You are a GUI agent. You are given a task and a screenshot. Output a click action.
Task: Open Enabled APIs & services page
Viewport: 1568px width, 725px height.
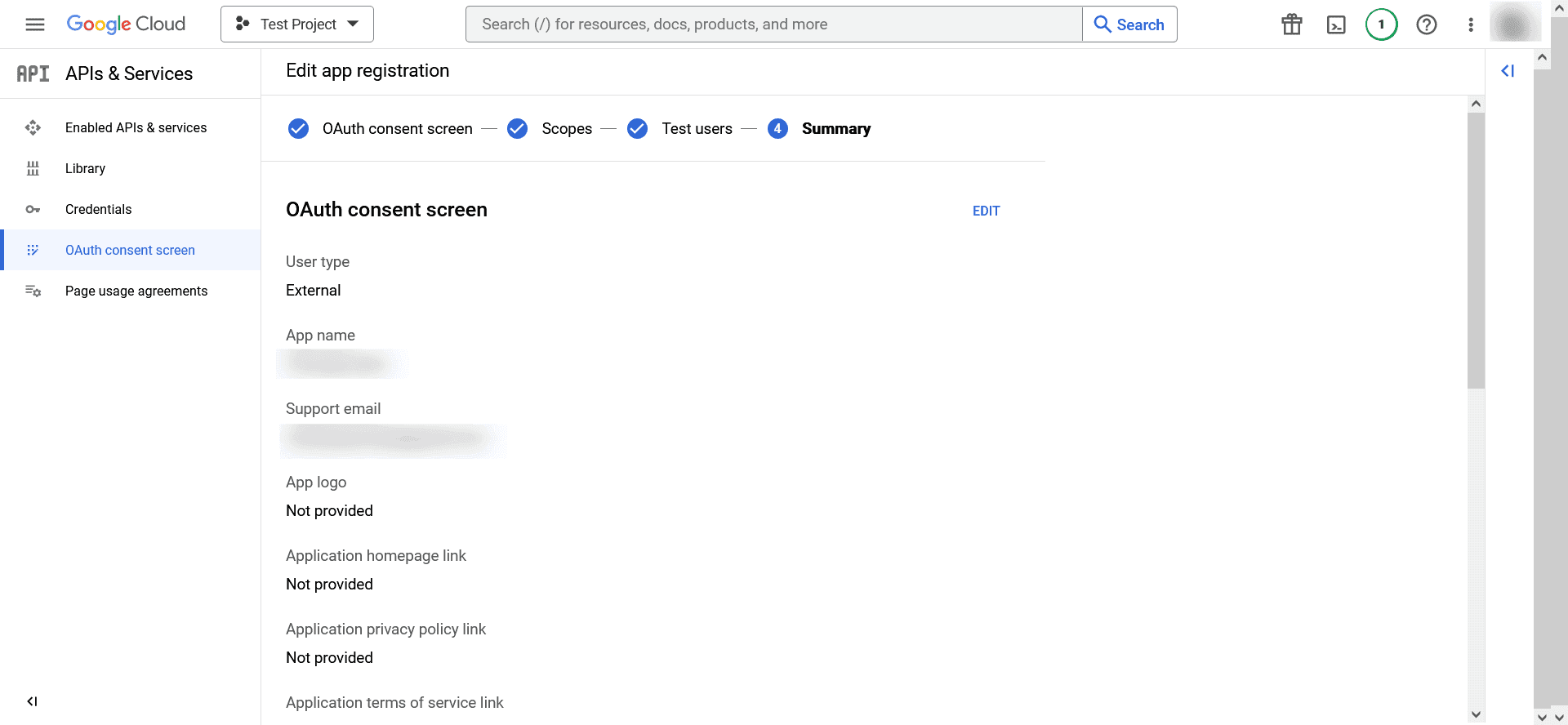click(x=136, y=127)
